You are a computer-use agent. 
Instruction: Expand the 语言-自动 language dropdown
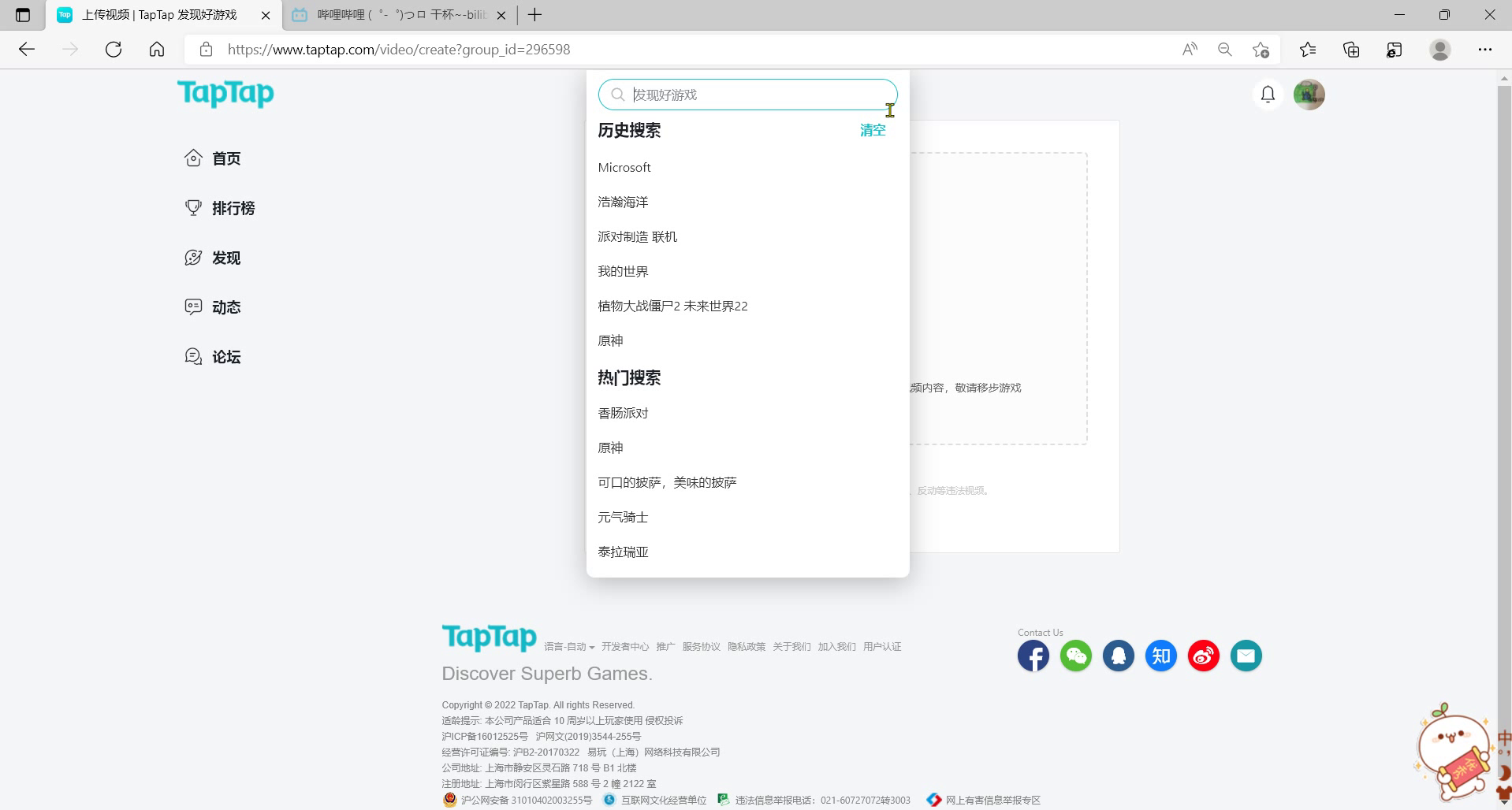point(568,647)
